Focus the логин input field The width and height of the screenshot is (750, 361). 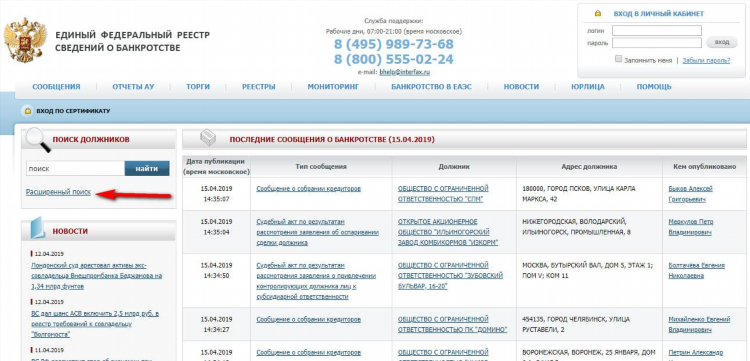pyautogui.click(x=657, y=31)
